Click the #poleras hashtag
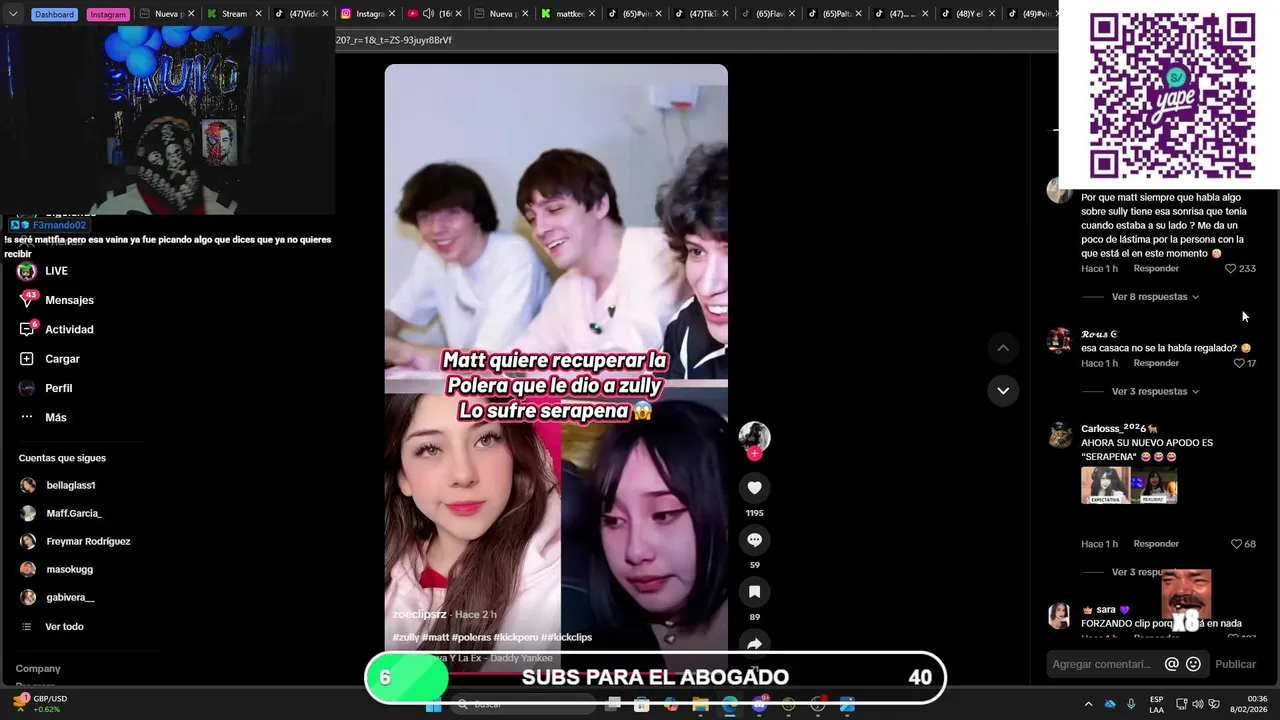This screenshot has width=1280, height=720. (x=470, y=637)
